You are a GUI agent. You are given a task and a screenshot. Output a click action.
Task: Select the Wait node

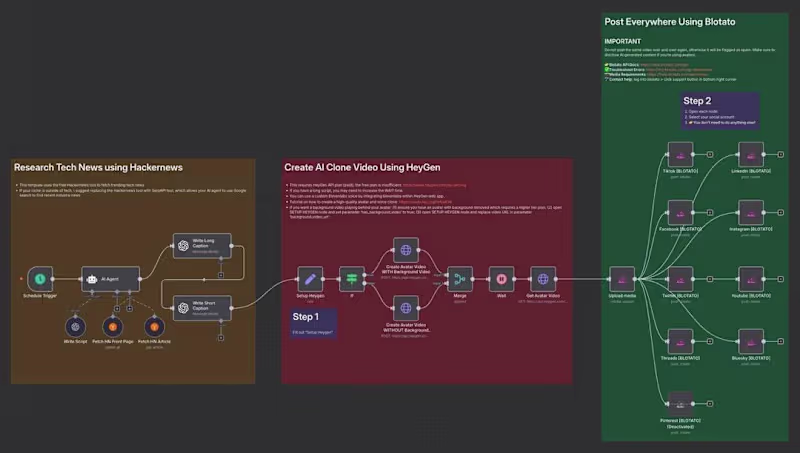coord(502,279)
